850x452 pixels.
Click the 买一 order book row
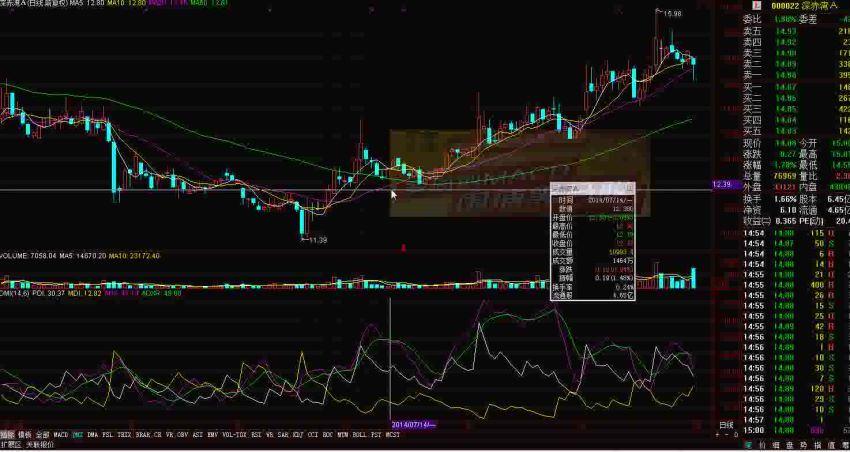(x=796, y=87)
